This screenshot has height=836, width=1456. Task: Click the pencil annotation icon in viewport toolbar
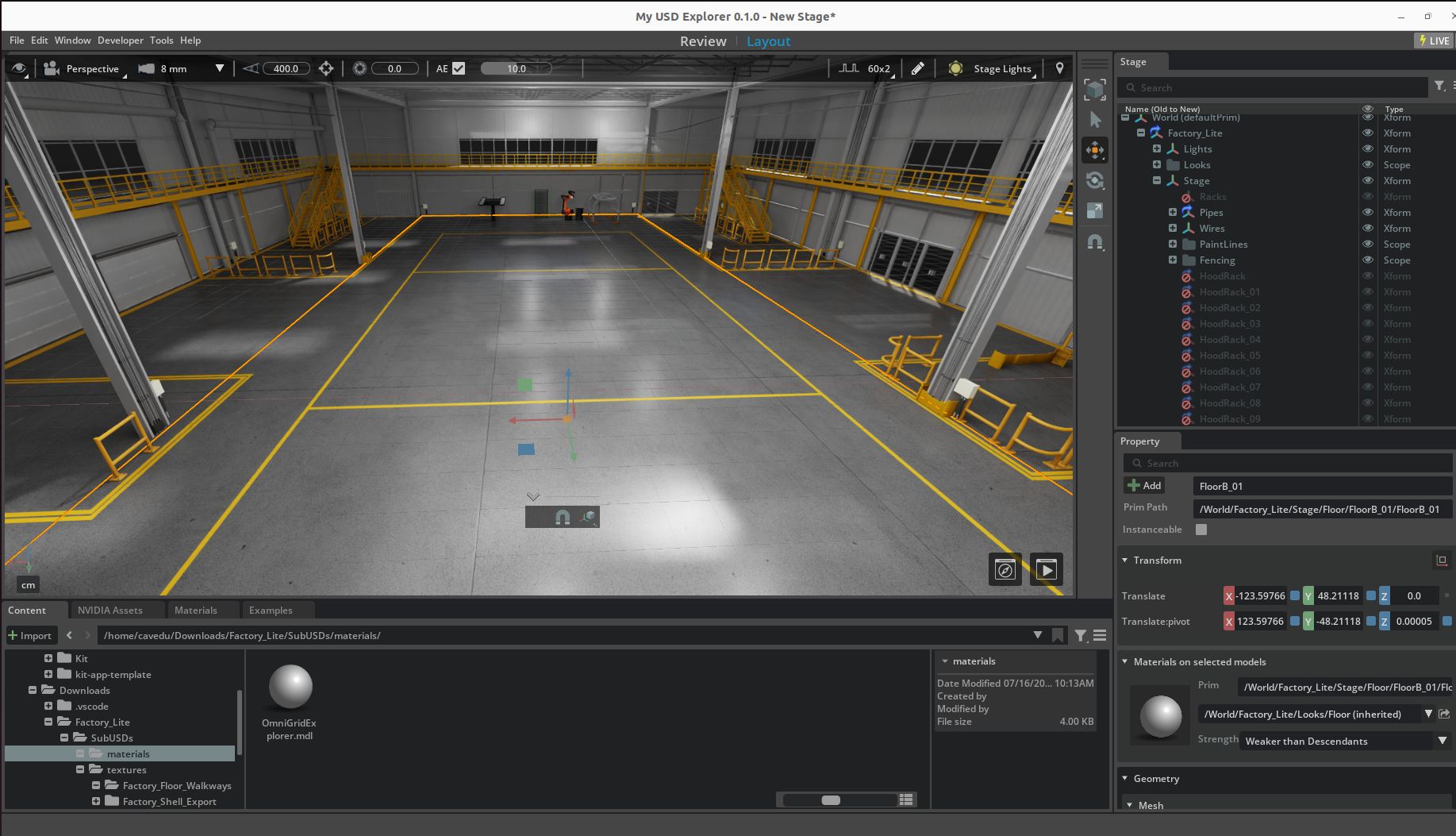point(917,69)
